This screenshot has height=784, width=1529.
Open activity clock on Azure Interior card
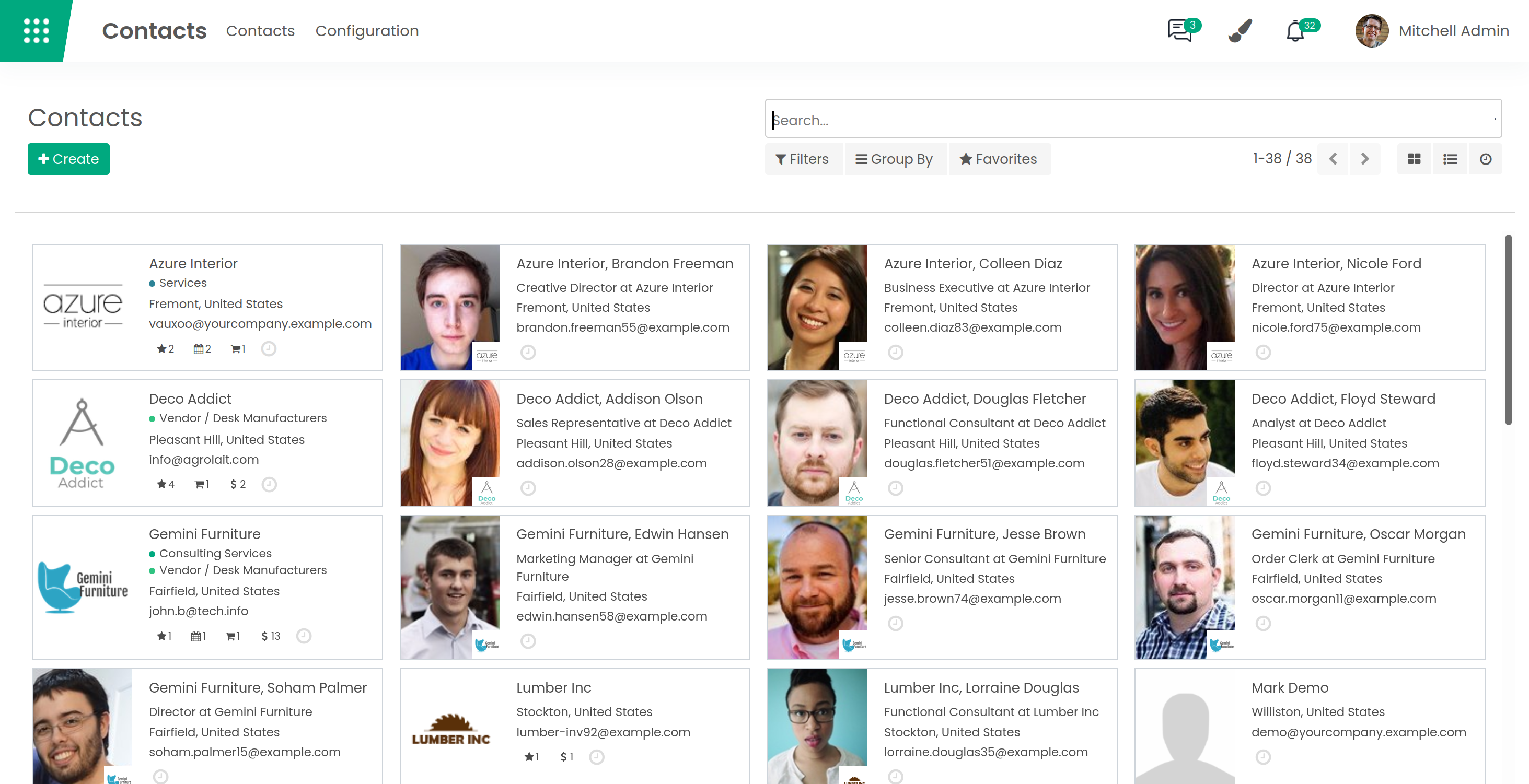click(269, 349)
